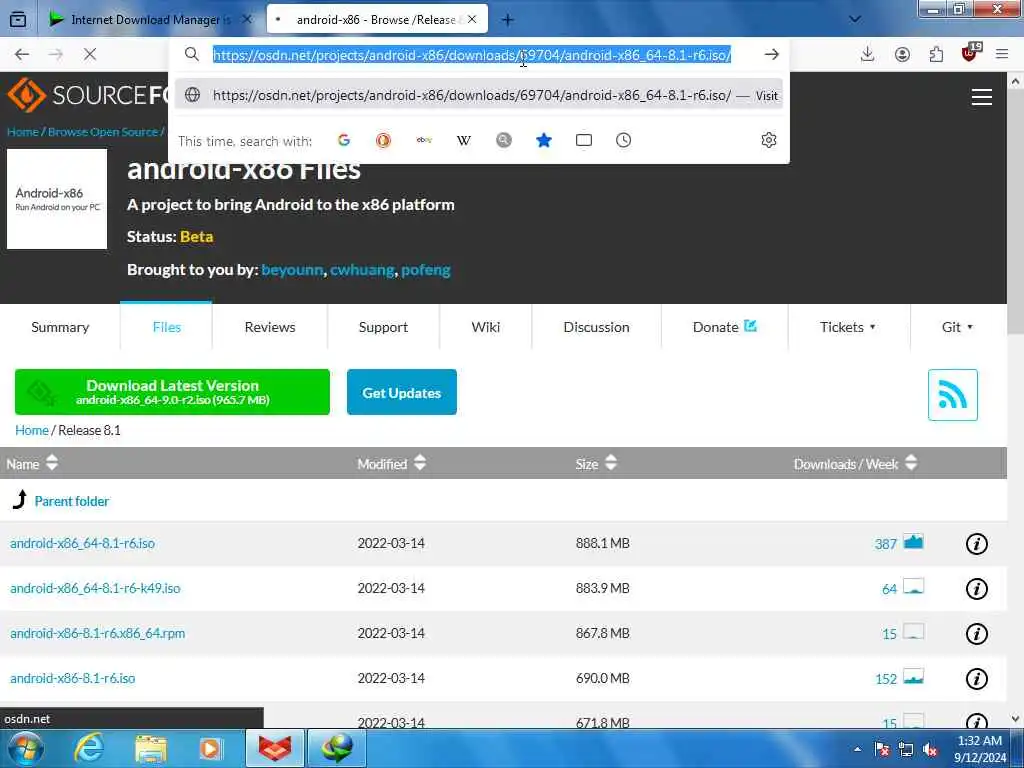Search this time in open tabs

tap(584, 140)
